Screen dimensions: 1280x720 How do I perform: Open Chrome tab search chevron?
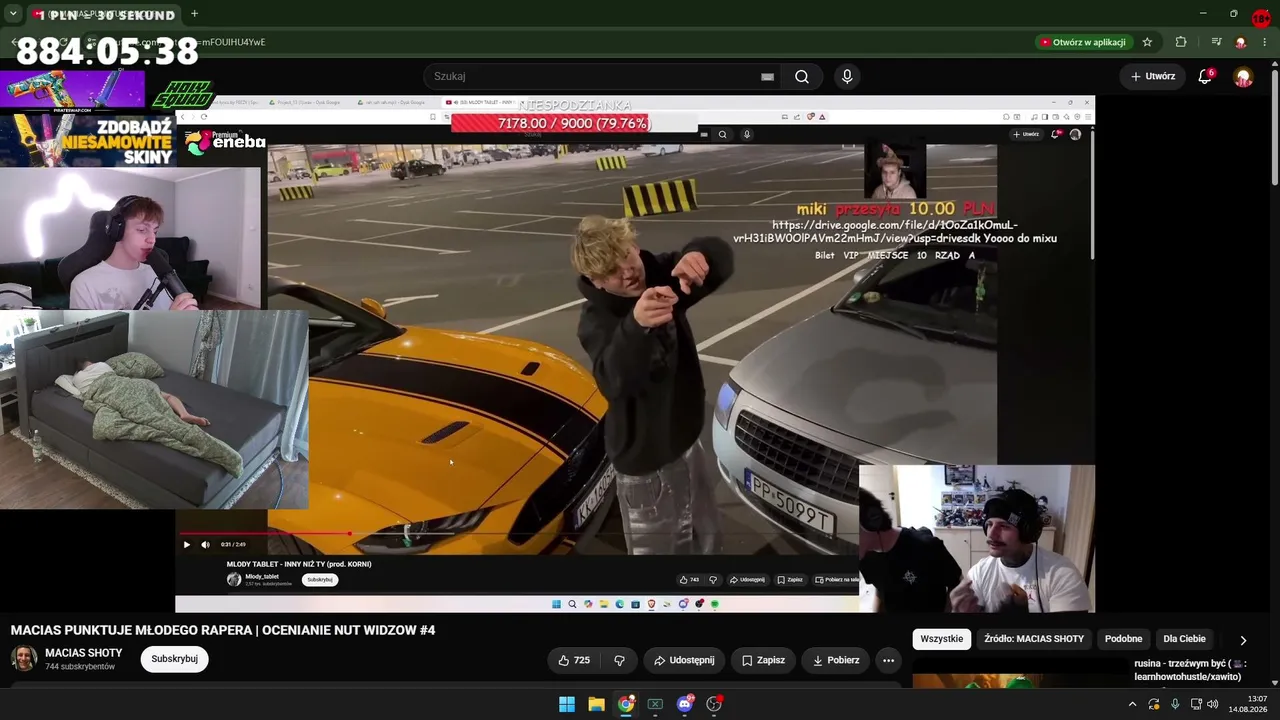[x=13, y=14]
